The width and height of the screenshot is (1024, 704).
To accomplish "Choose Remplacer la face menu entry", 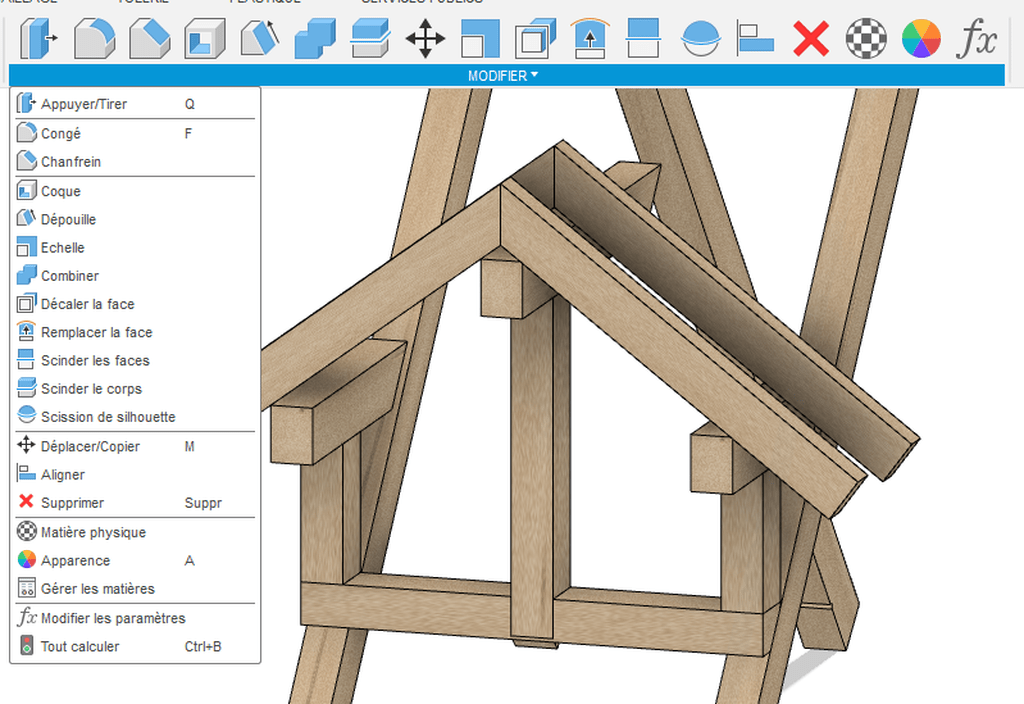I will (x=135, y=332).
